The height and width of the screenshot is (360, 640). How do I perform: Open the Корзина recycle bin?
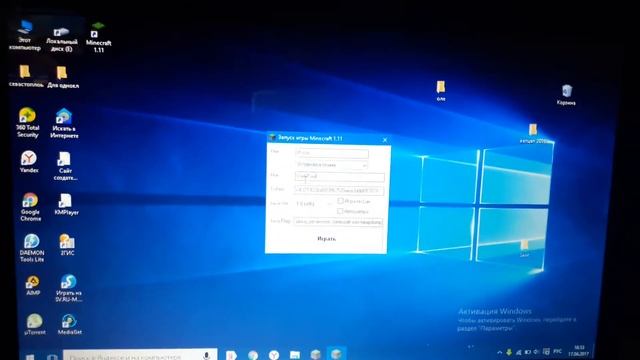point(567,95)
